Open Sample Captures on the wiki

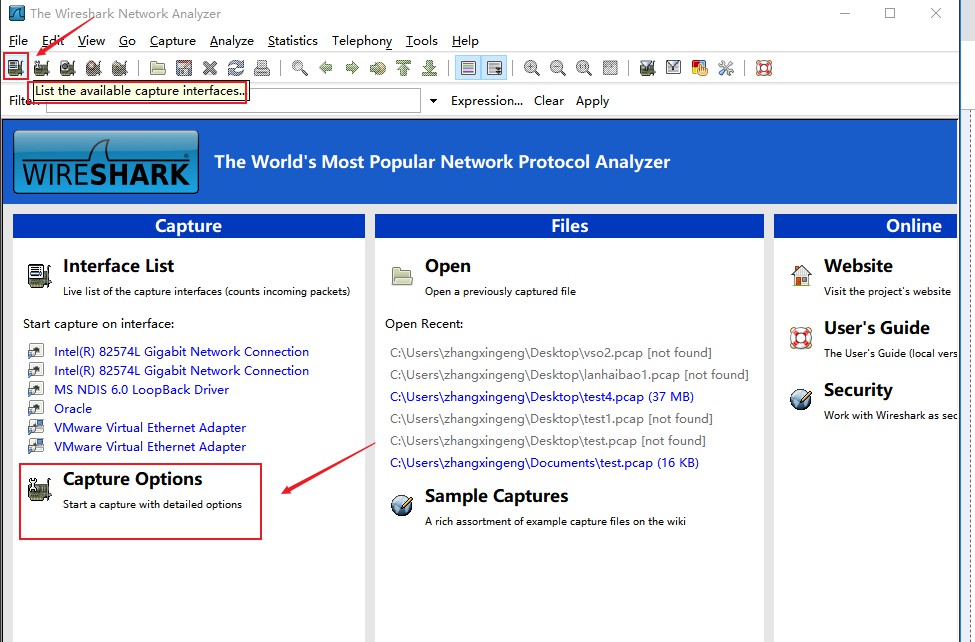496,496
